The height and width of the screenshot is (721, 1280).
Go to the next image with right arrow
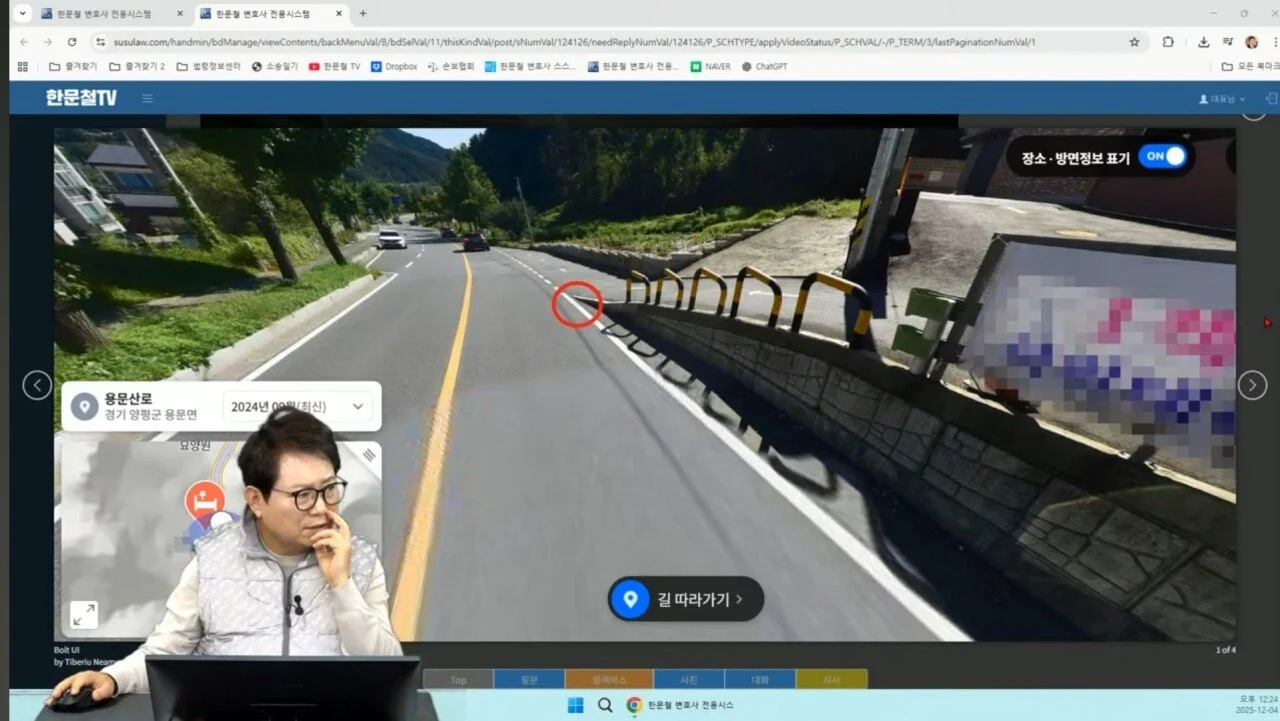pyautogui.click(x=1252, y=385)
